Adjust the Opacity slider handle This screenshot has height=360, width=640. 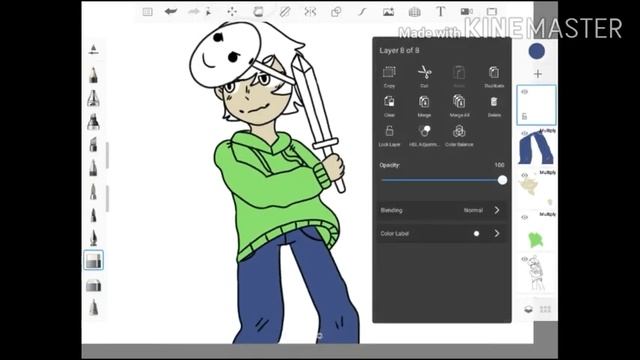(502, 180)
